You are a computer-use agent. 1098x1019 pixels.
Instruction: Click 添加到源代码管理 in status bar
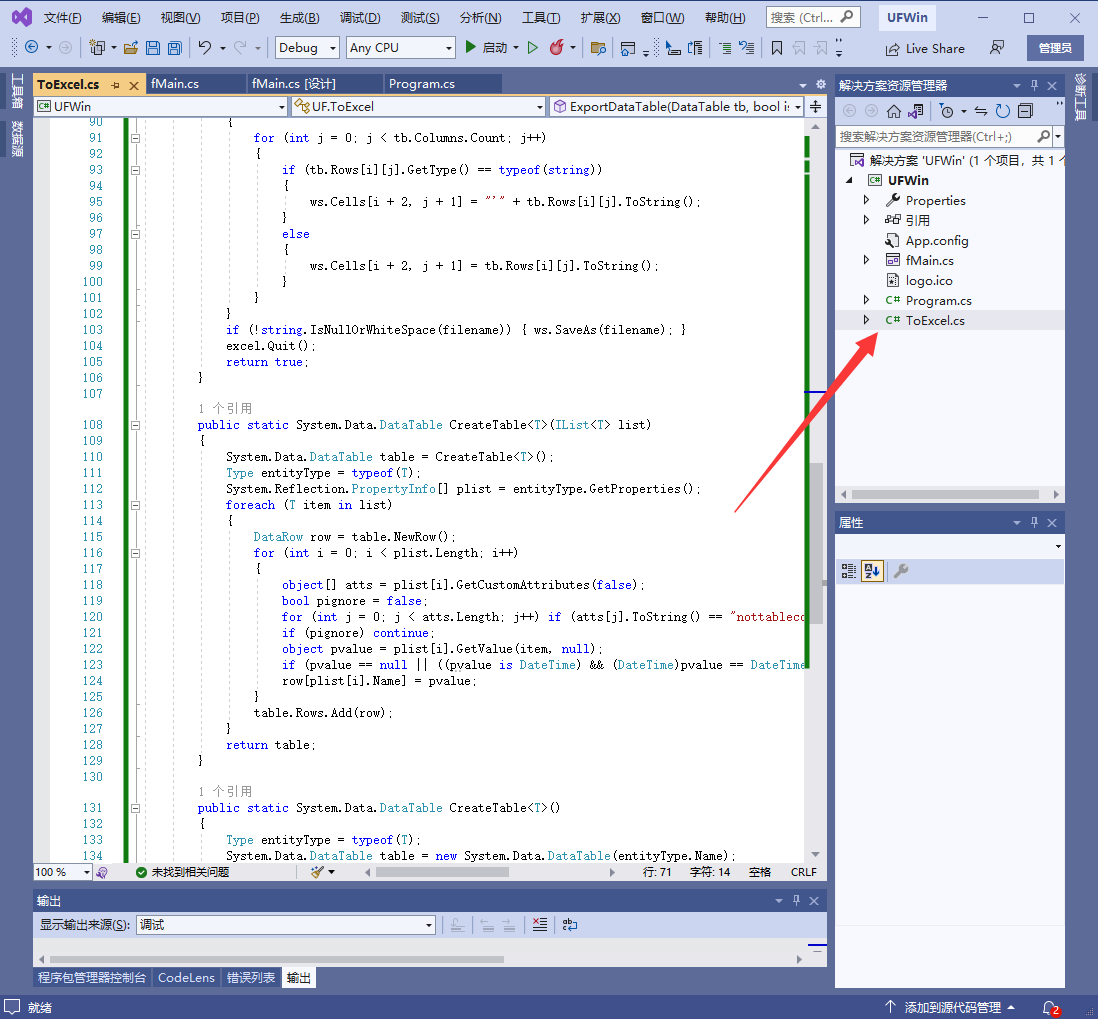point(950,1007)
